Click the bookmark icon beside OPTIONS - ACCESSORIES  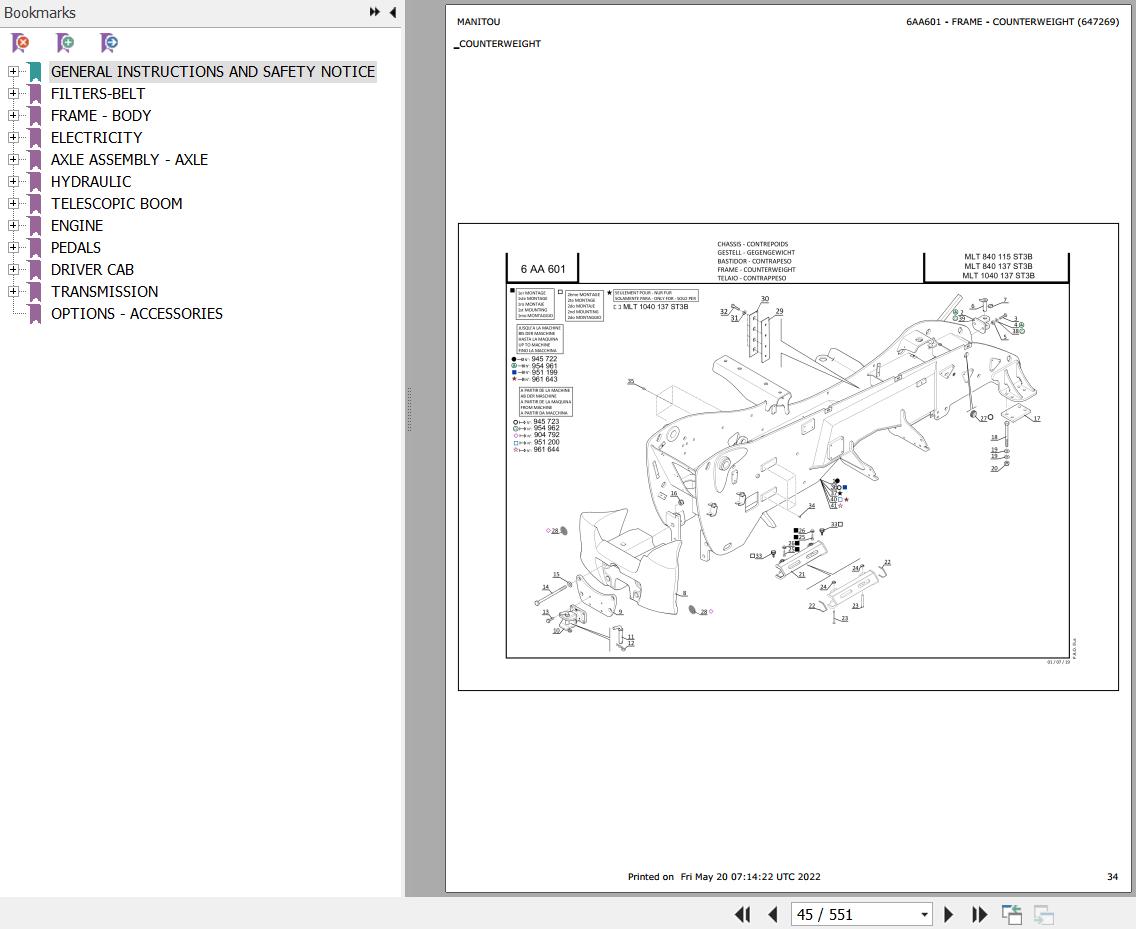[x=35, y=314]
